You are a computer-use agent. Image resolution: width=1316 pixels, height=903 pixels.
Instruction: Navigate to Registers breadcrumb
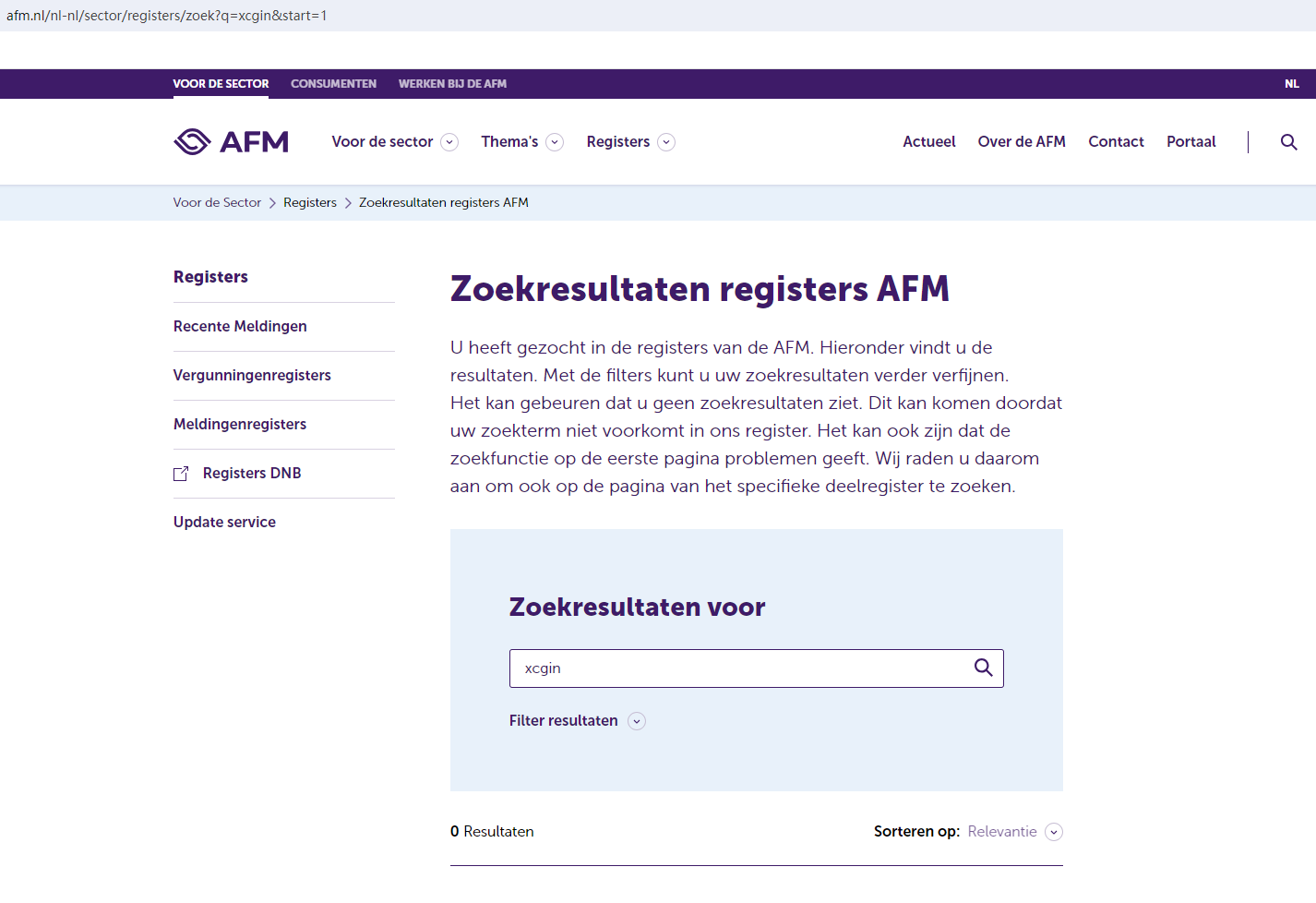(310, 203)
